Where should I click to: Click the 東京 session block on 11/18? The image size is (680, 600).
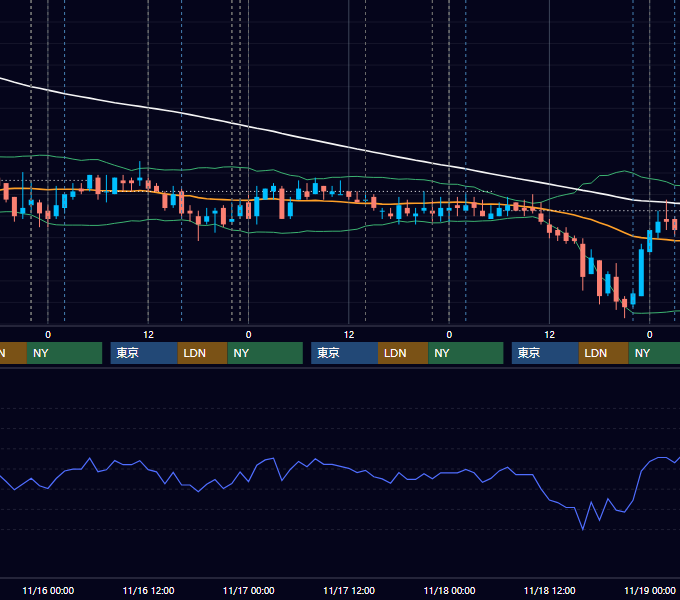pyautogui.click(x=545, y=353)
